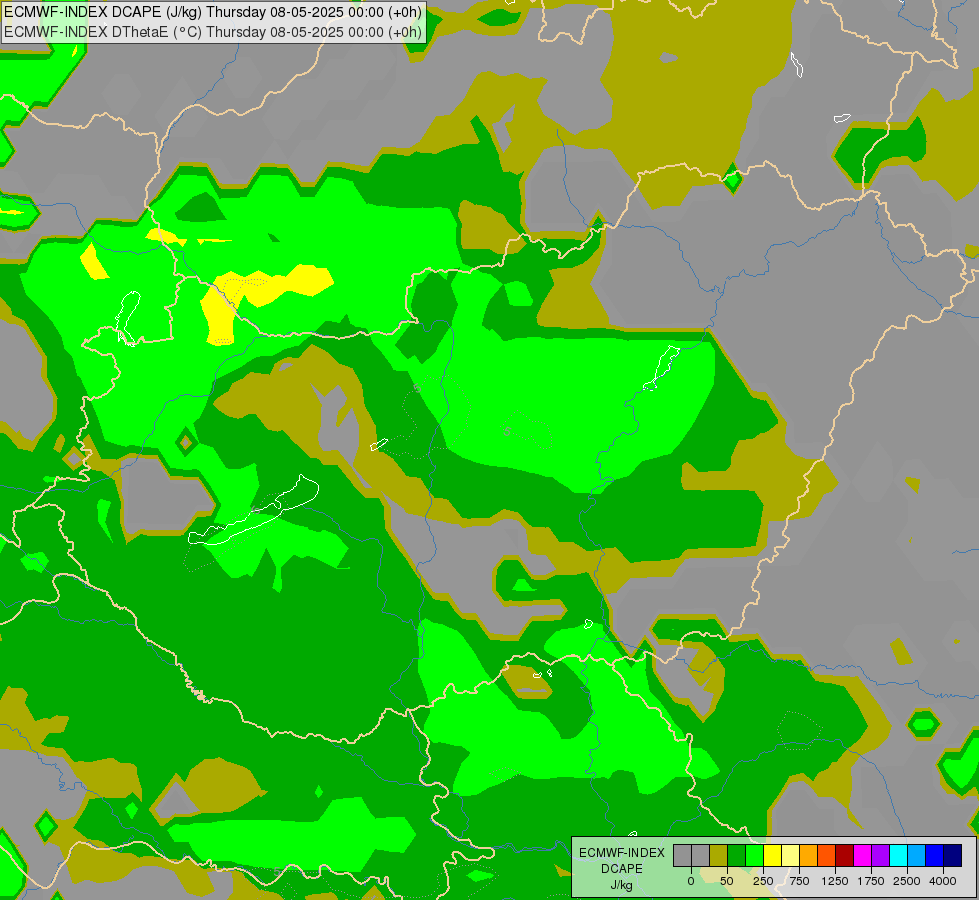Click the DThetaE (°C) title line

(213, 32)
